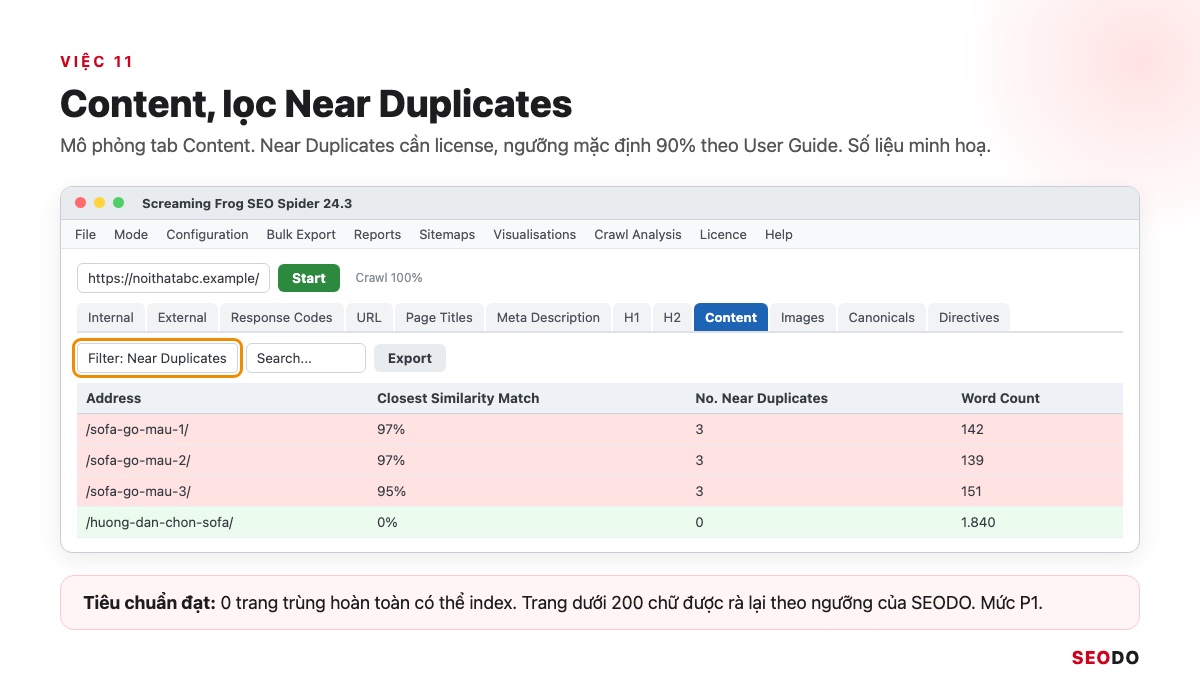Click the red close window dot
This screenshot has height=690, width=1200.
point(81,203)
